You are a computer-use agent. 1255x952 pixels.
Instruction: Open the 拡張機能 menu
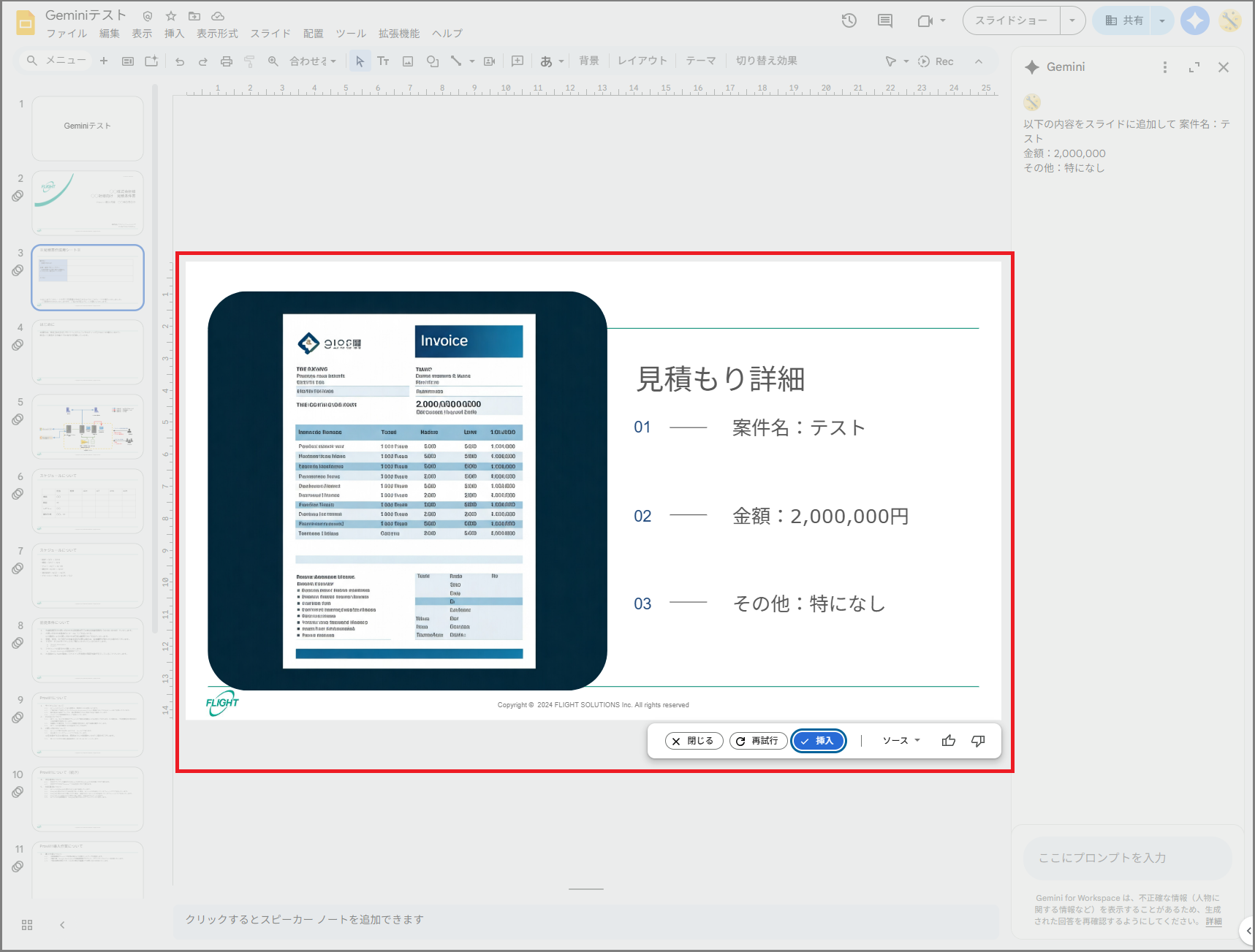[399, 34]
